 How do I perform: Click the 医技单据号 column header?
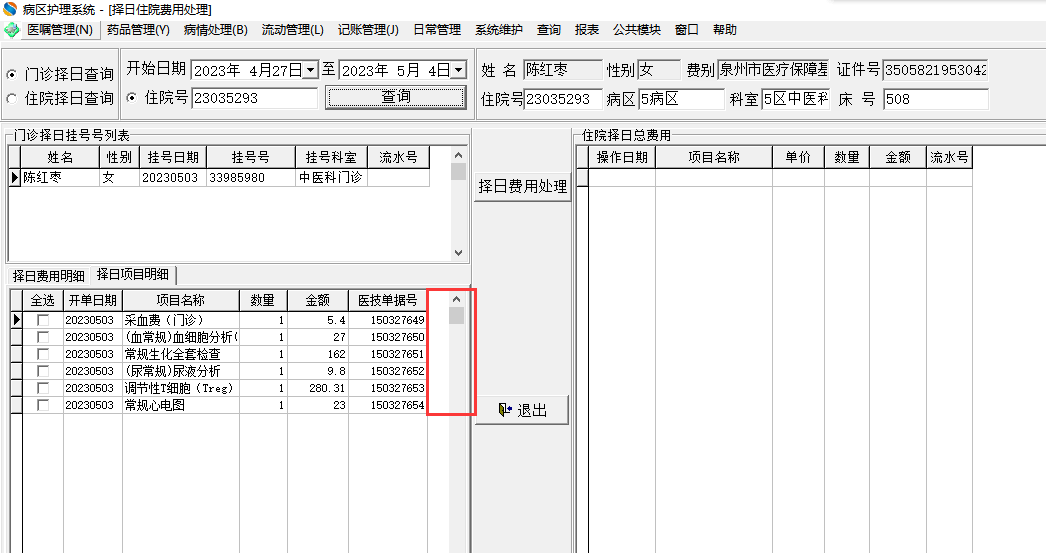[388, 300]
